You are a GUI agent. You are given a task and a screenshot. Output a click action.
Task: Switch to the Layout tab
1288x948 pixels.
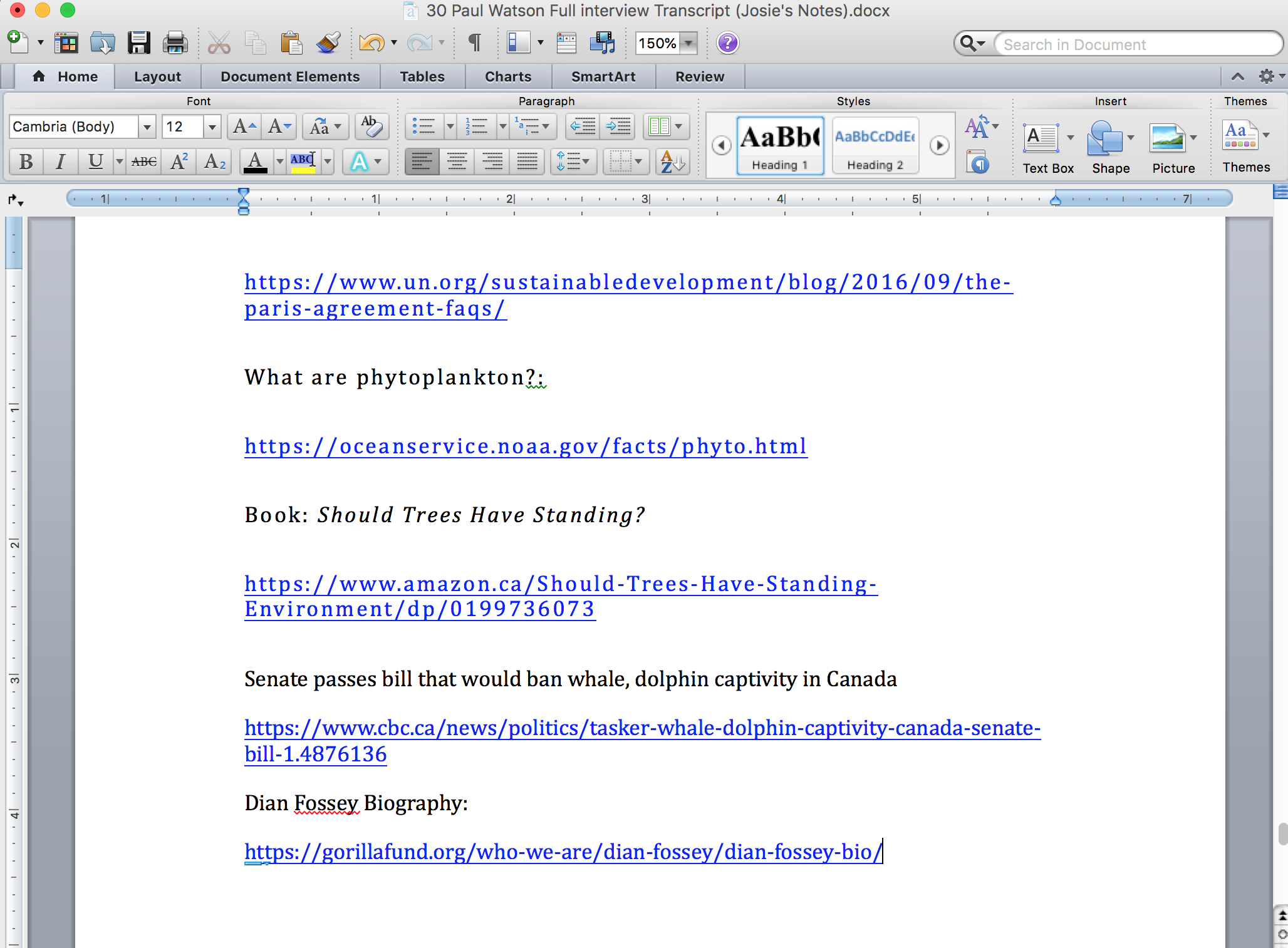[157, 76]
